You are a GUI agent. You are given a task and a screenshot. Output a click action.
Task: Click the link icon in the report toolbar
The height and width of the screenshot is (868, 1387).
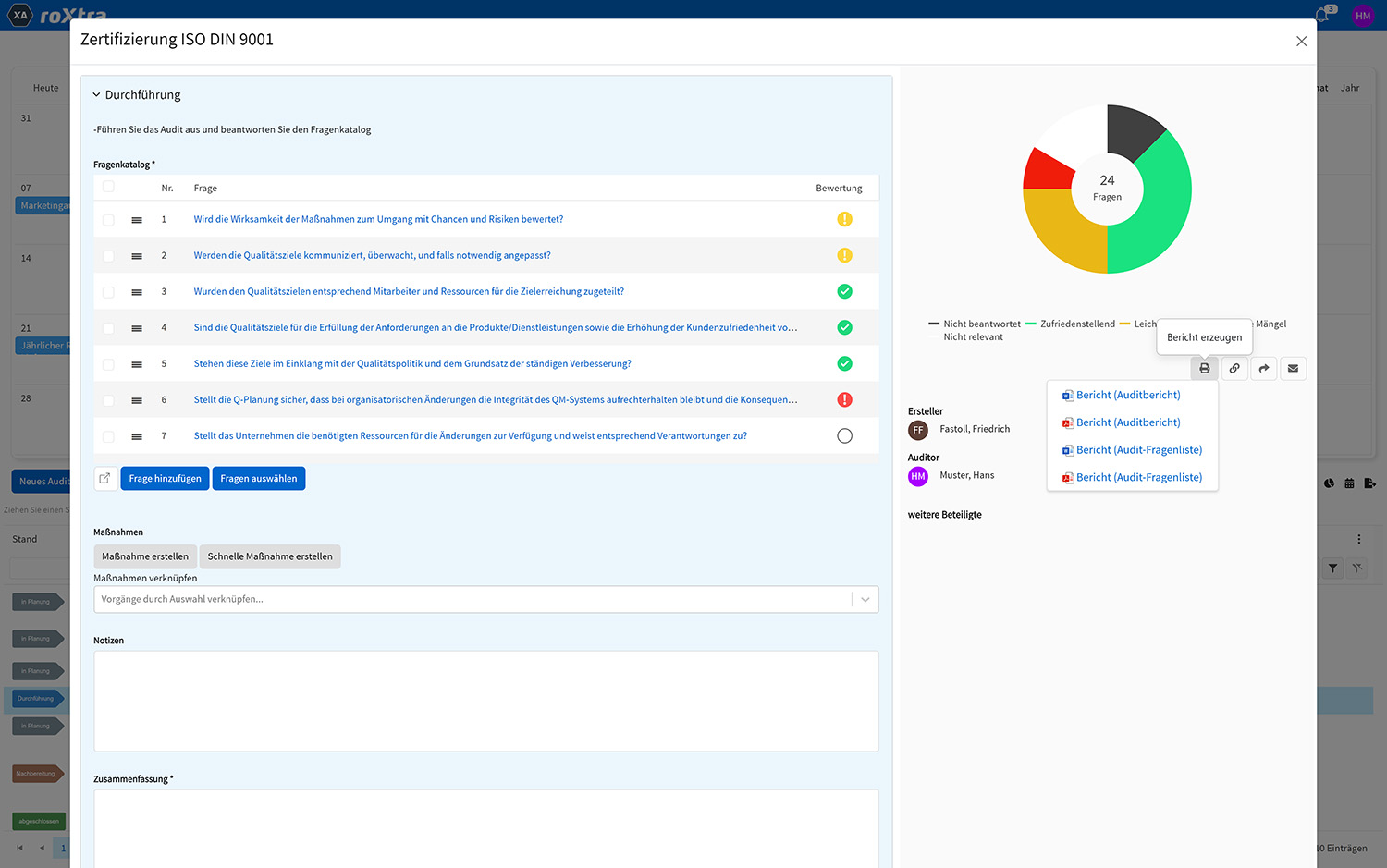[1234, 368]
